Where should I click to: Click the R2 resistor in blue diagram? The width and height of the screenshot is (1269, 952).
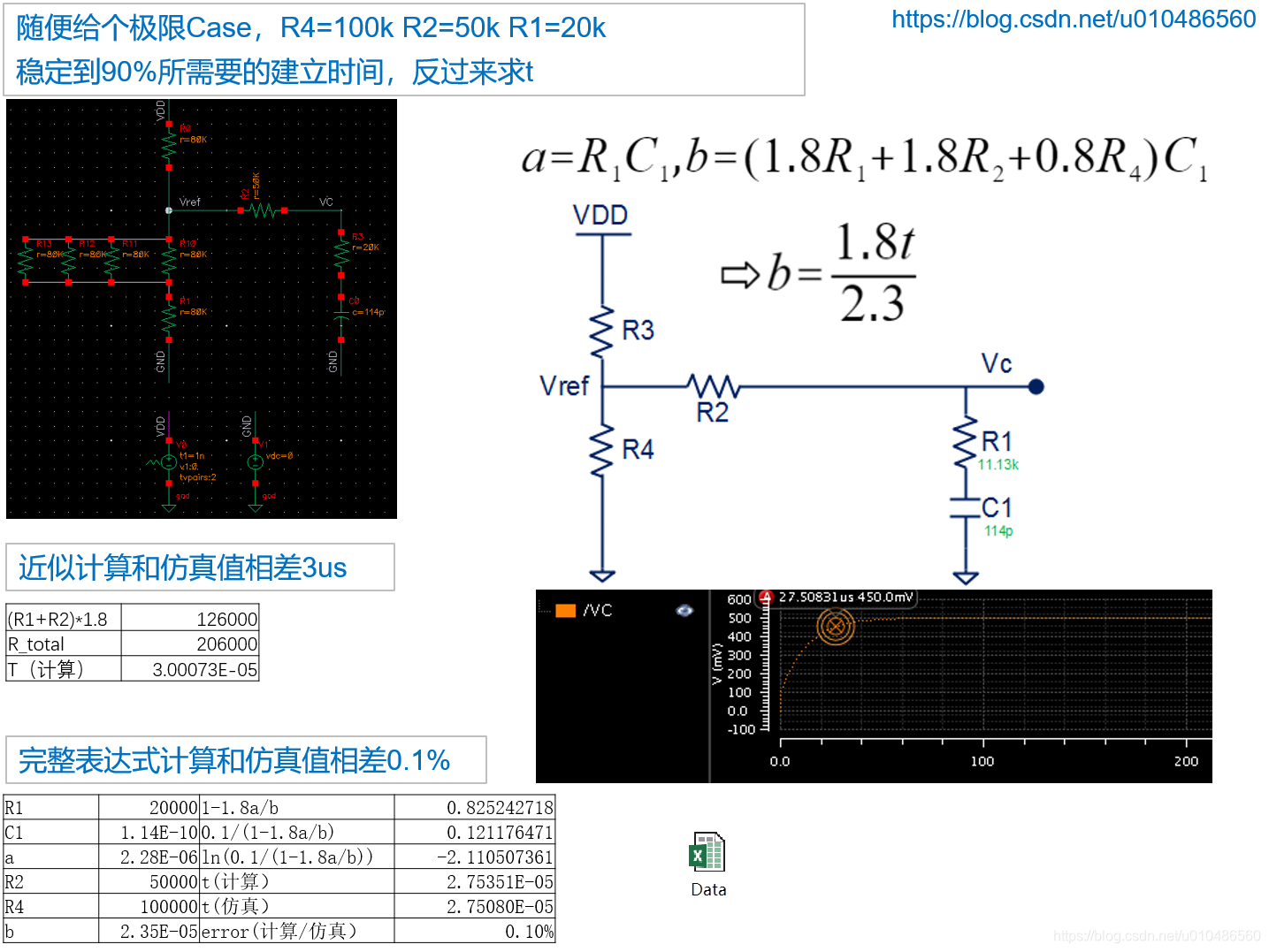click(713, 386)
